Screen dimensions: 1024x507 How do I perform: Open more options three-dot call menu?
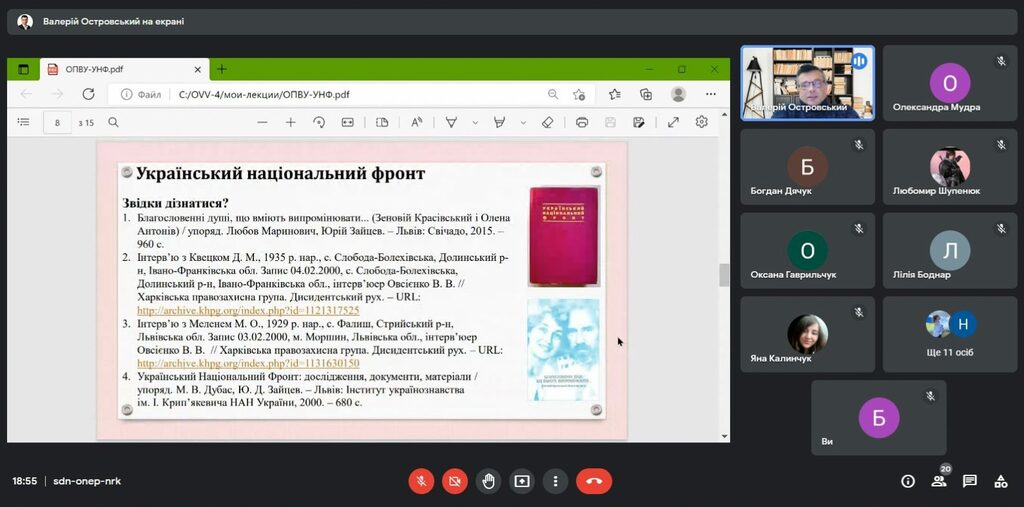click(555, 481)
